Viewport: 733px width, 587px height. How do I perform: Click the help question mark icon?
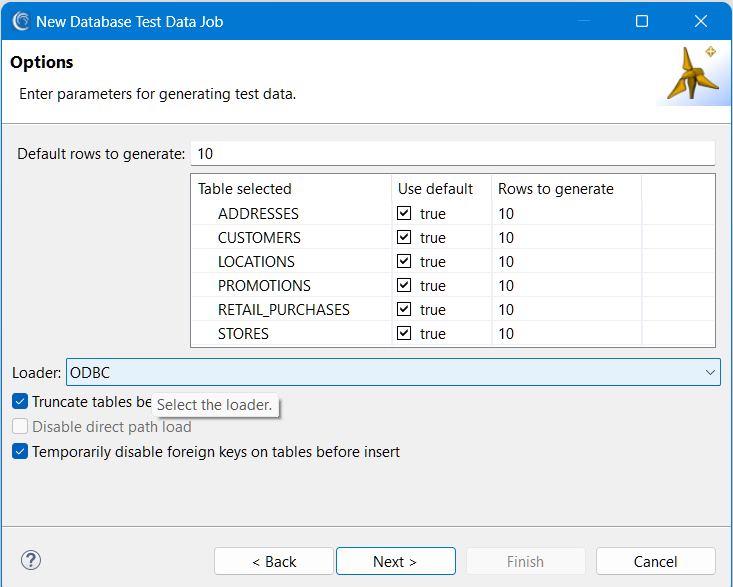[31, 560]
